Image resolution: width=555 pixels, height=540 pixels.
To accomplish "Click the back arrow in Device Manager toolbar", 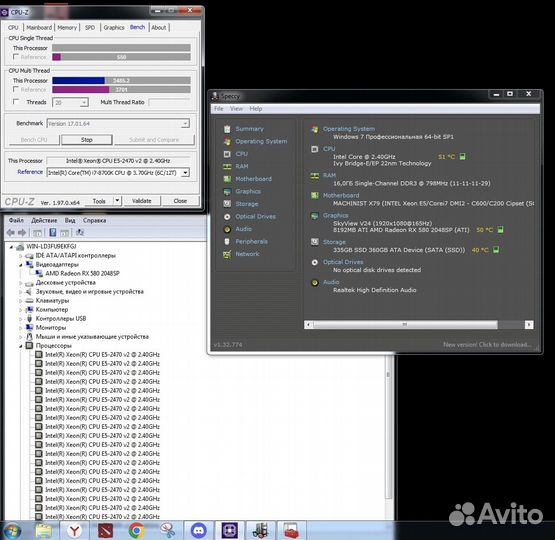I will pos(10,233).
